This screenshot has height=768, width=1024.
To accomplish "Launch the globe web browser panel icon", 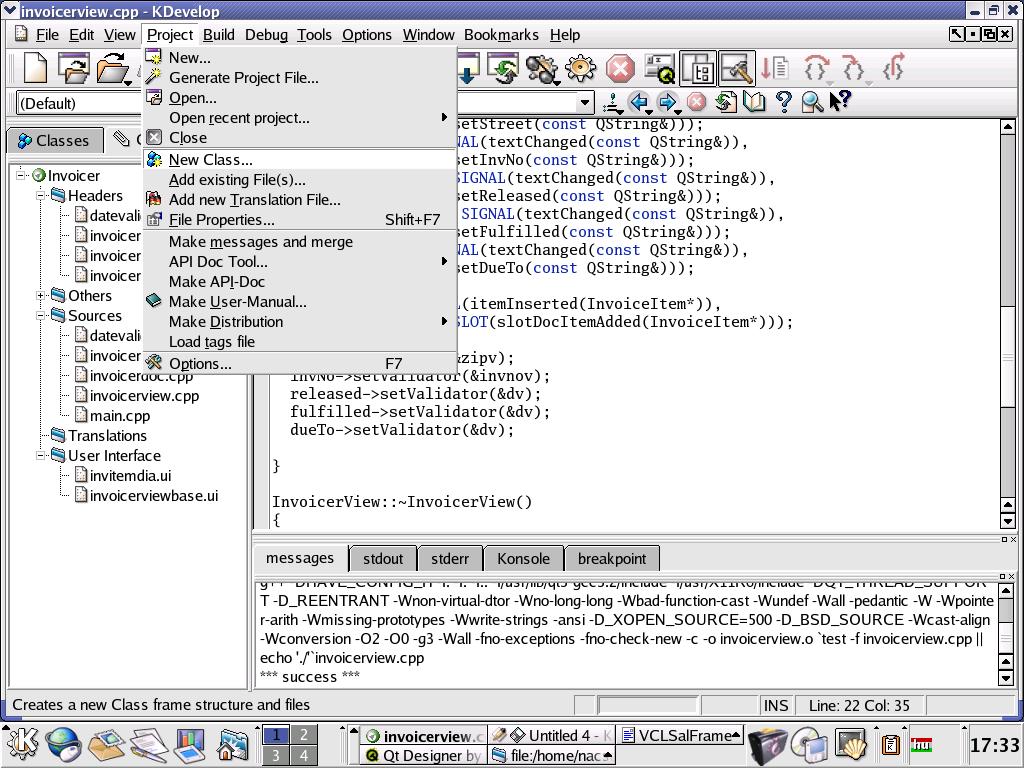I will click(x=63, y=745).
